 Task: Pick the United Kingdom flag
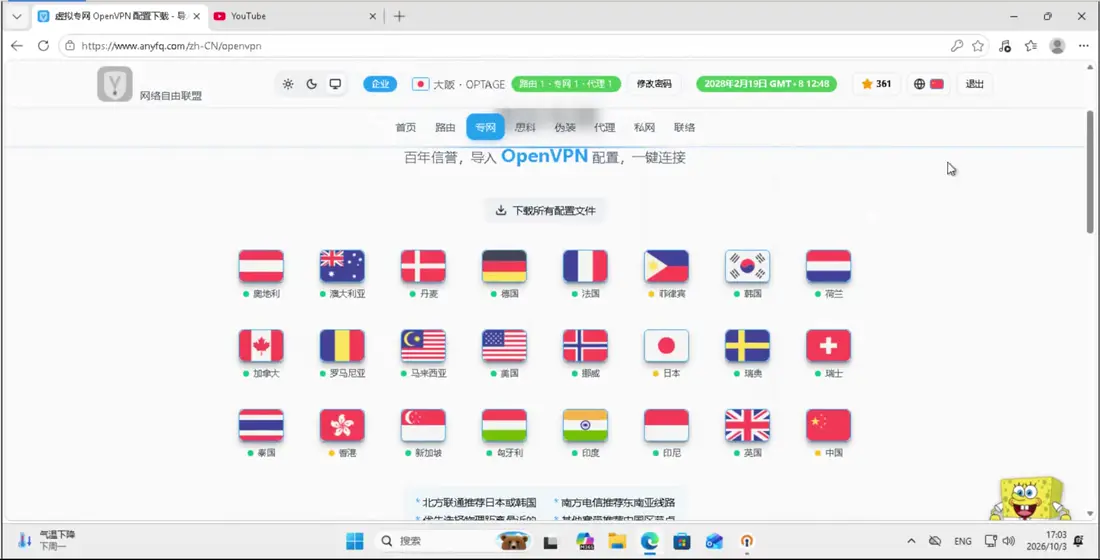pyautogui.click(x=747, y=425)
